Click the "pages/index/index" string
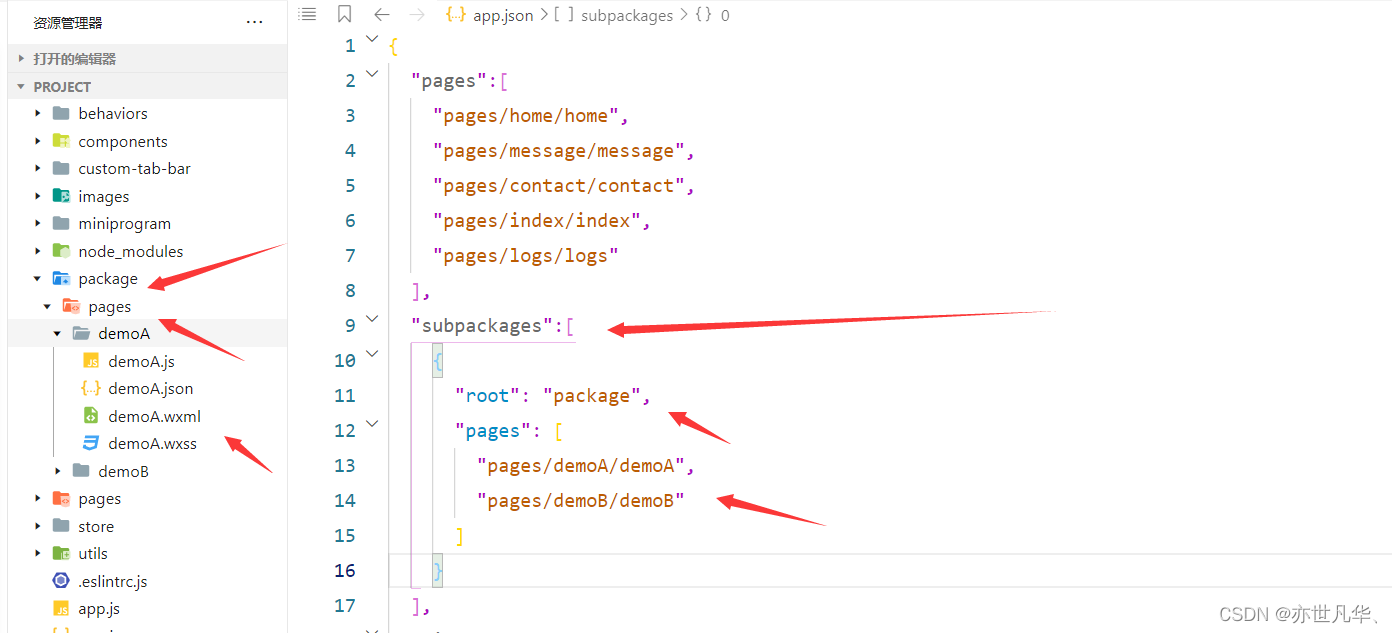 (x=537, y=221)
